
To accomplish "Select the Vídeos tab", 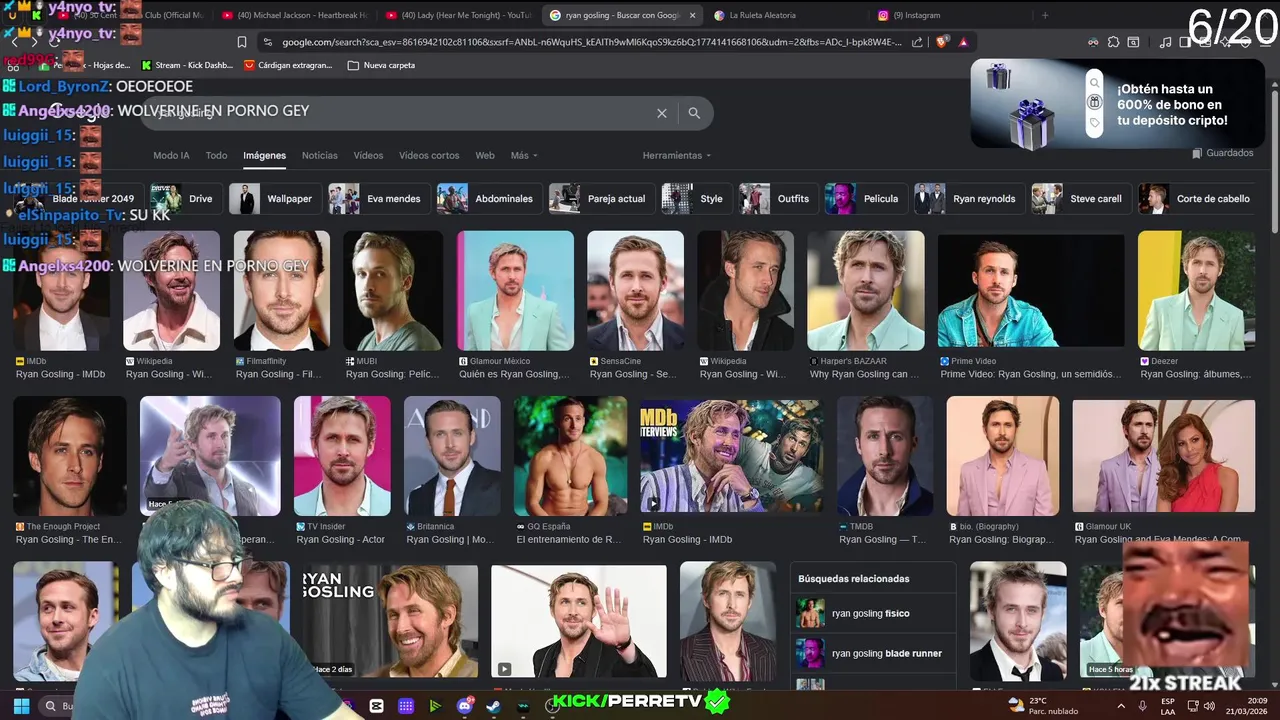I will click(368, 156).
